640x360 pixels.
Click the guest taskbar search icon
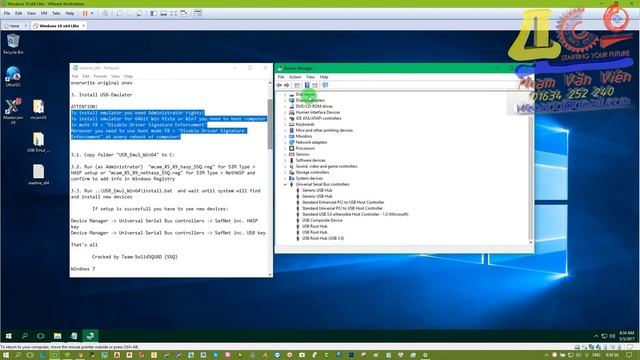pyautogui.click(x=24, y=336)
